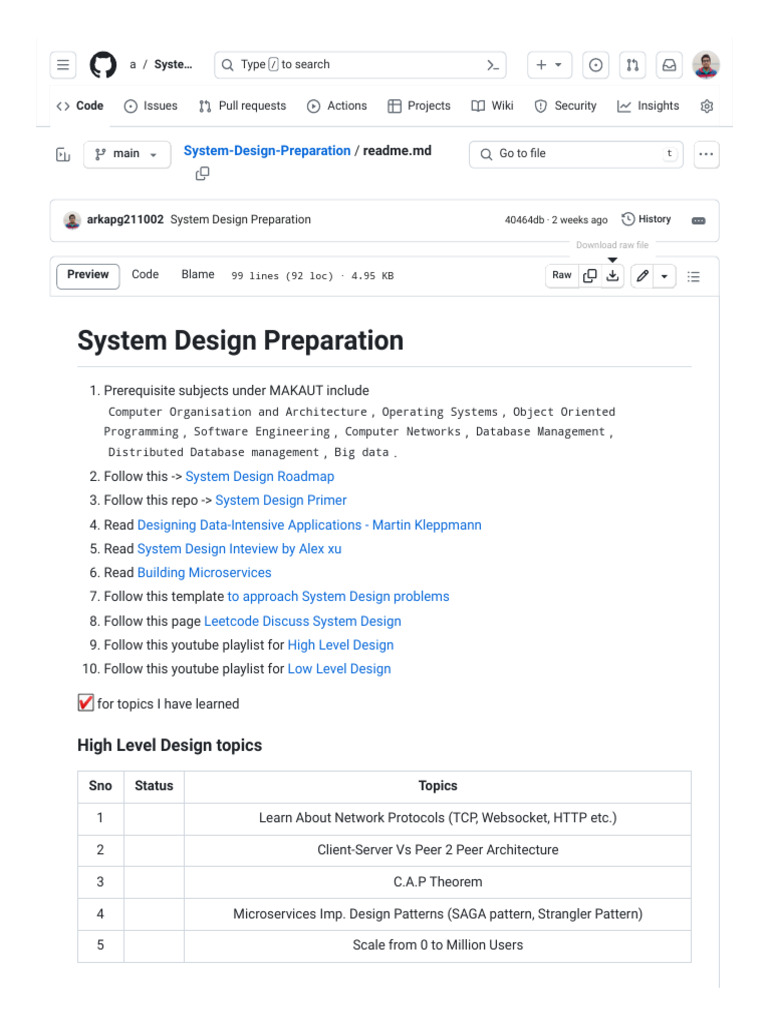Copy raw file contents
This screenshot has width=768, height=1024.
pos(590,276)
